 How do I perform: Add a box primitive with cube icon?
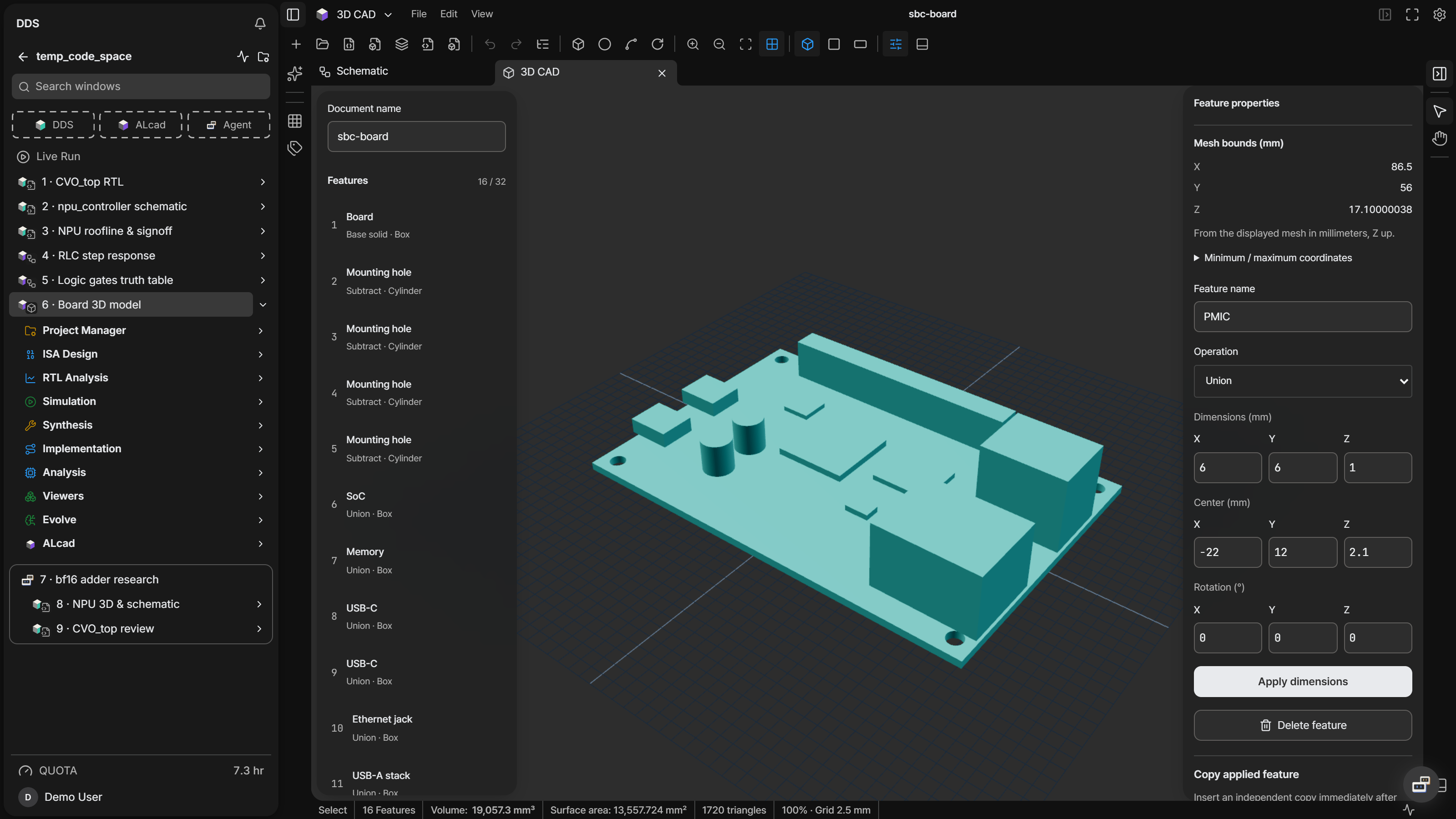[x=578, y=44]
